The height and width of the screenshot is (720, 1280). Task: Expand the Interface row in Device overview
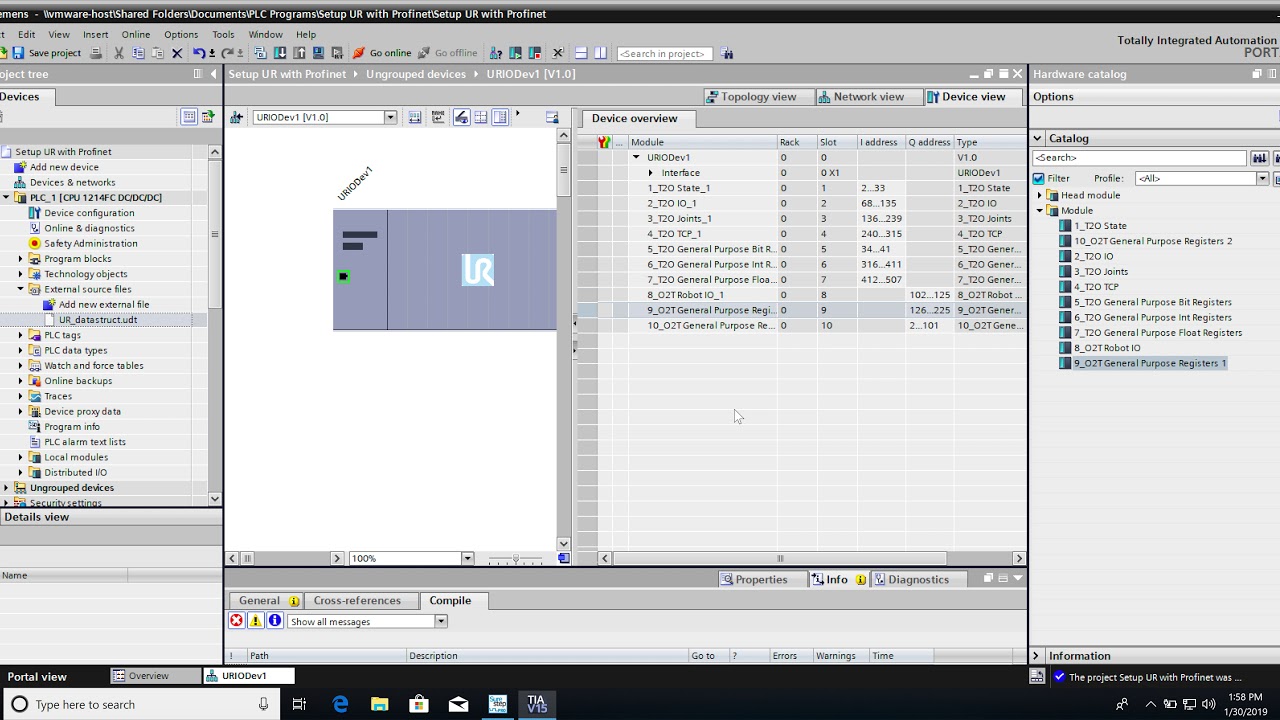(x=650, y=173)
